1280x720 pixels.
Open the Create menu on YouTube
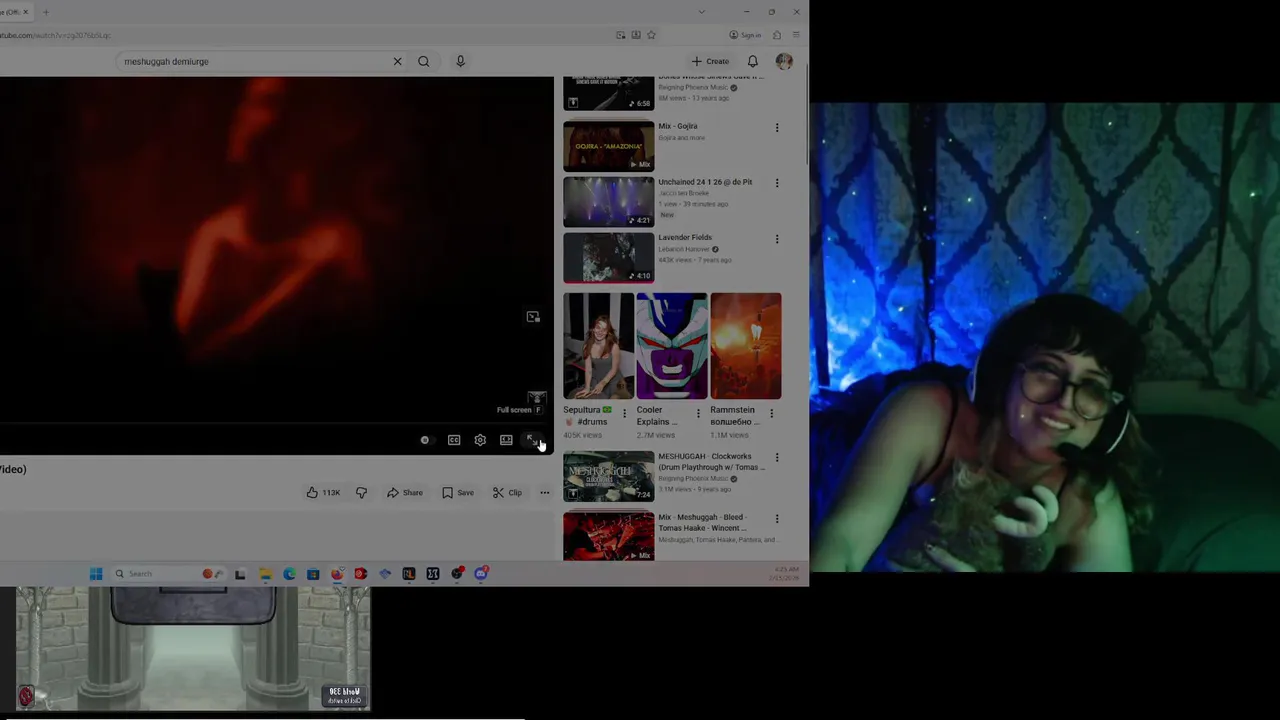(x=710, y=61)
